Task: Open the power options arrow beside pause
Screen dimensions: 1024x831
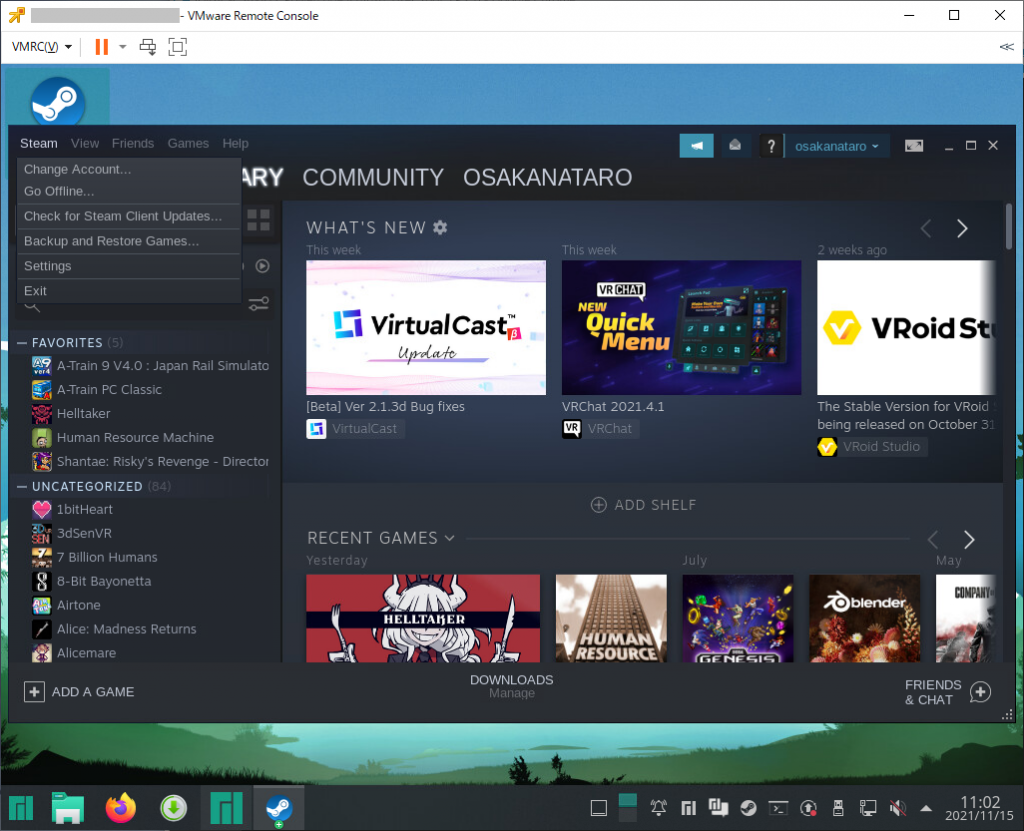Action: 122,46
